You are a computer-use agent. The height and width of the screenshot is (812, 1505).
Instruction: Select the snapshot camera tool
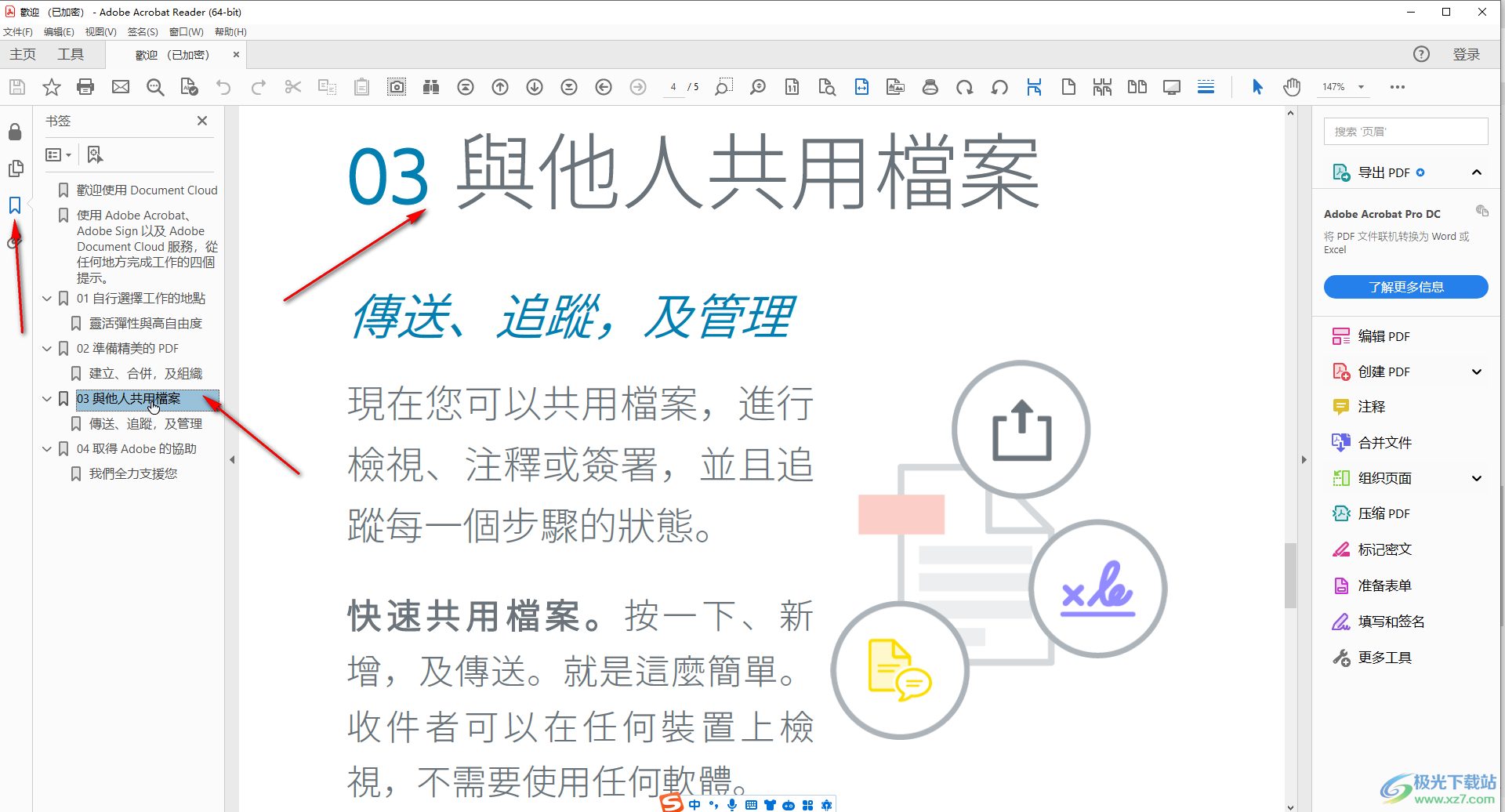[397, 87]
